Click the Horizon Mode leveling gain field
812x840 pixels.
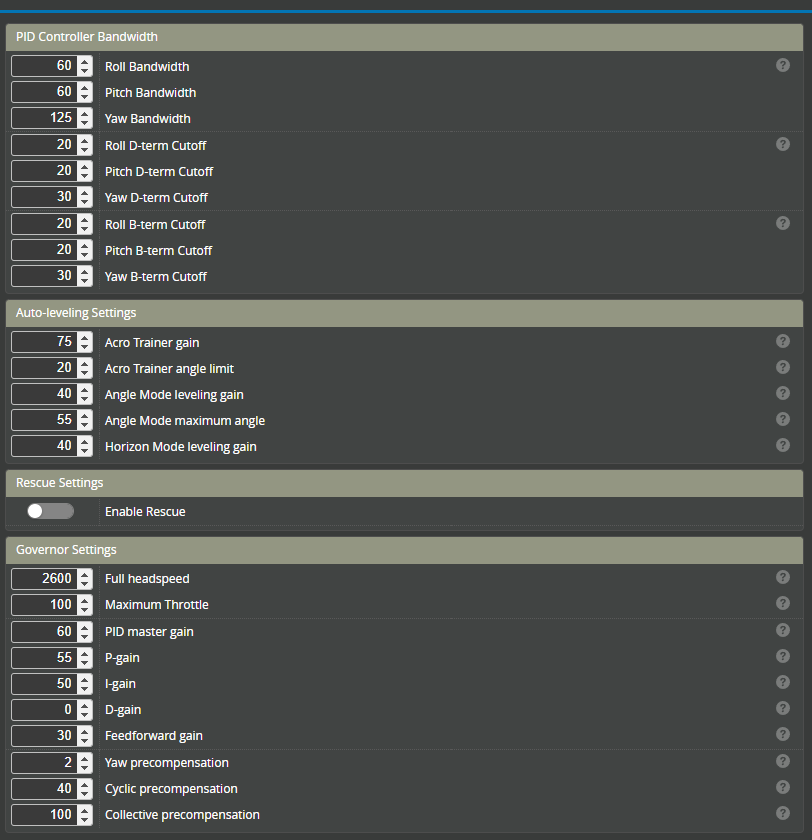pos(44,446)
